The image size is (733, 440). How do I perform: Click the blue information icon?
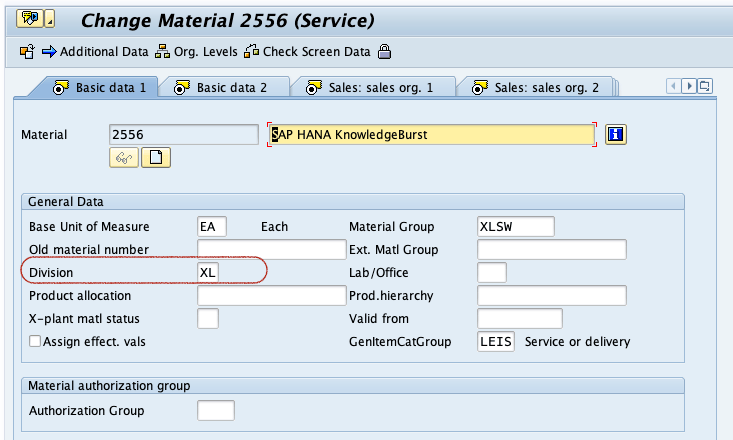[616, 135]
